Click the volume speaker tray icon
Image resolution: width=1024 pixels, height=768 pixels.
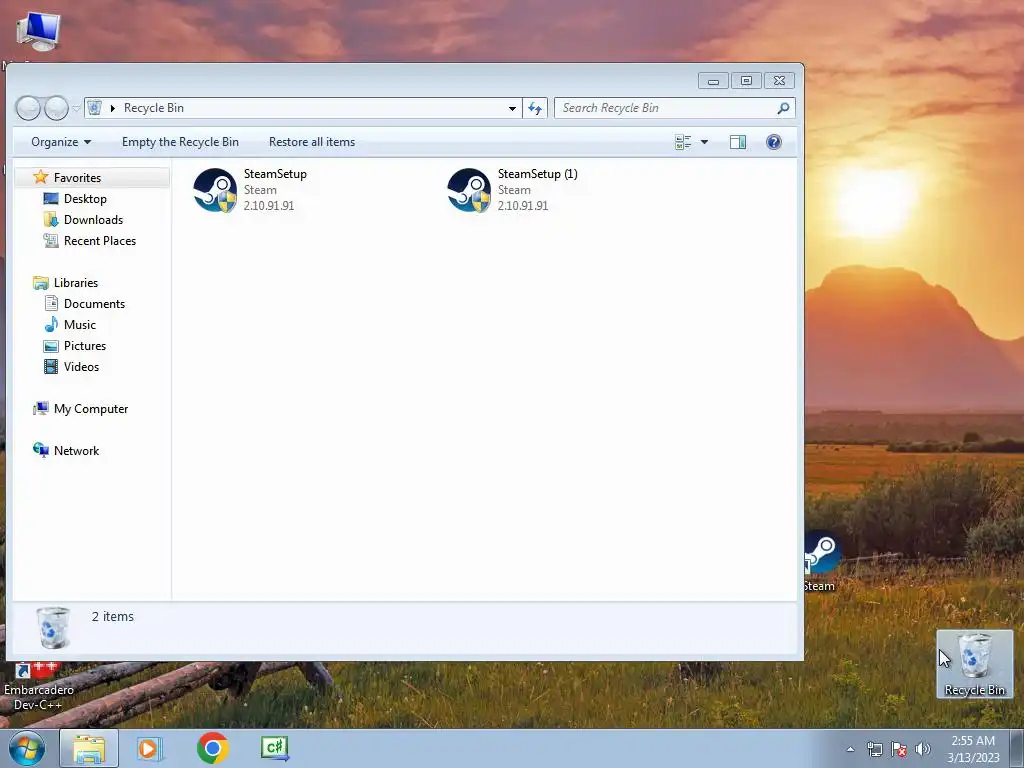(923, 749)
